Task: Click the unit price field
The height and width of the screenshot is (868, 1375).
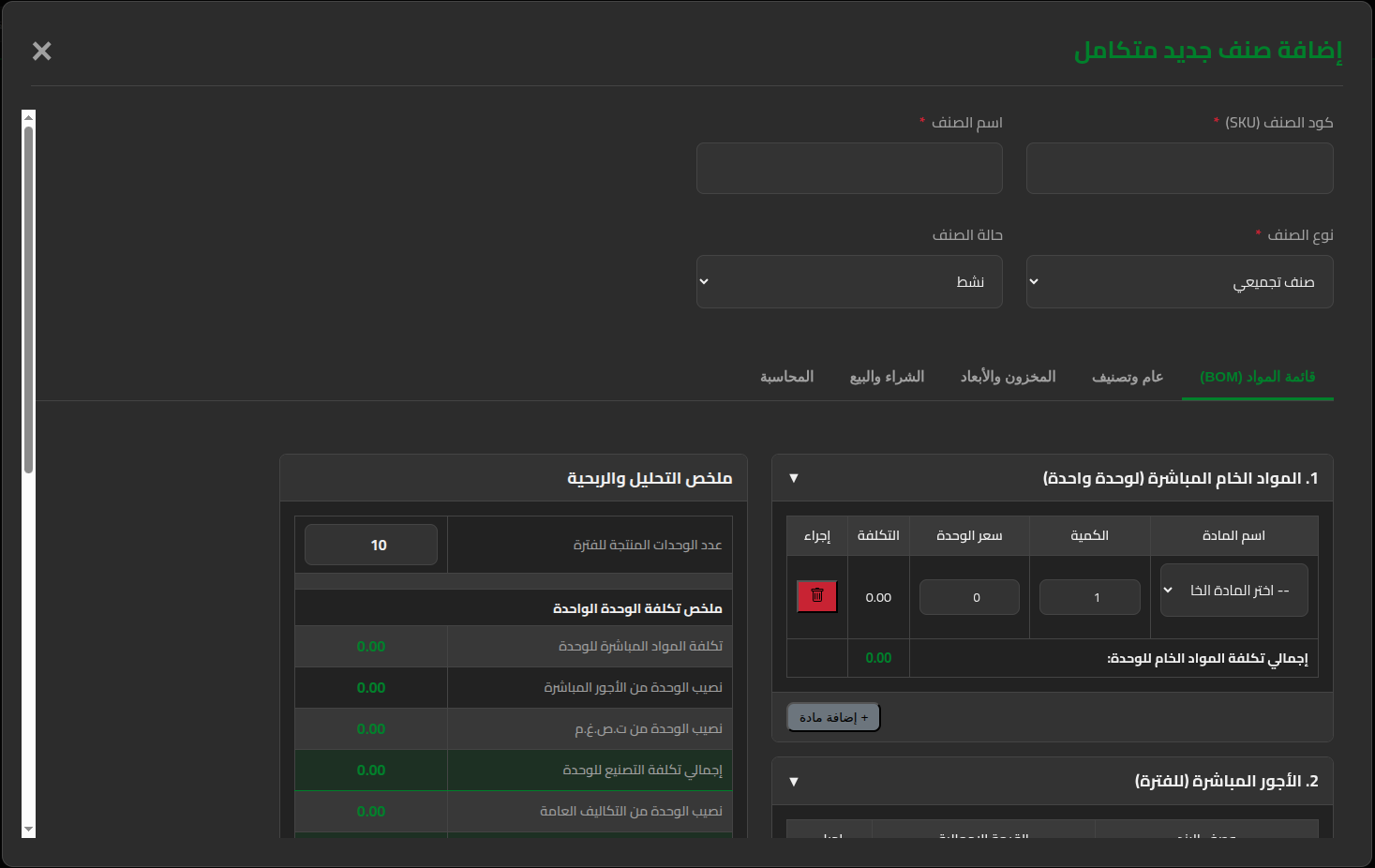Action: coord(969,597)
